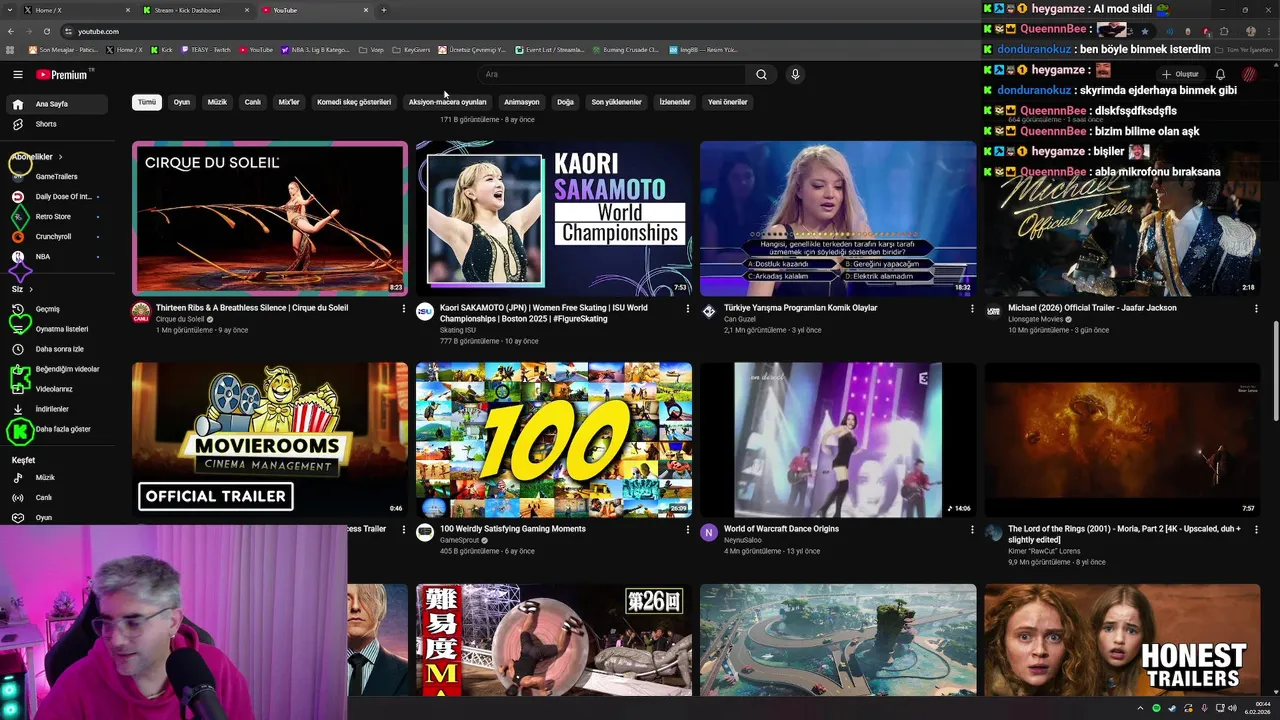The width and height of the screenshot is (1280, 720).
Task: Click the search magnifier button
Action: [761, 74]
